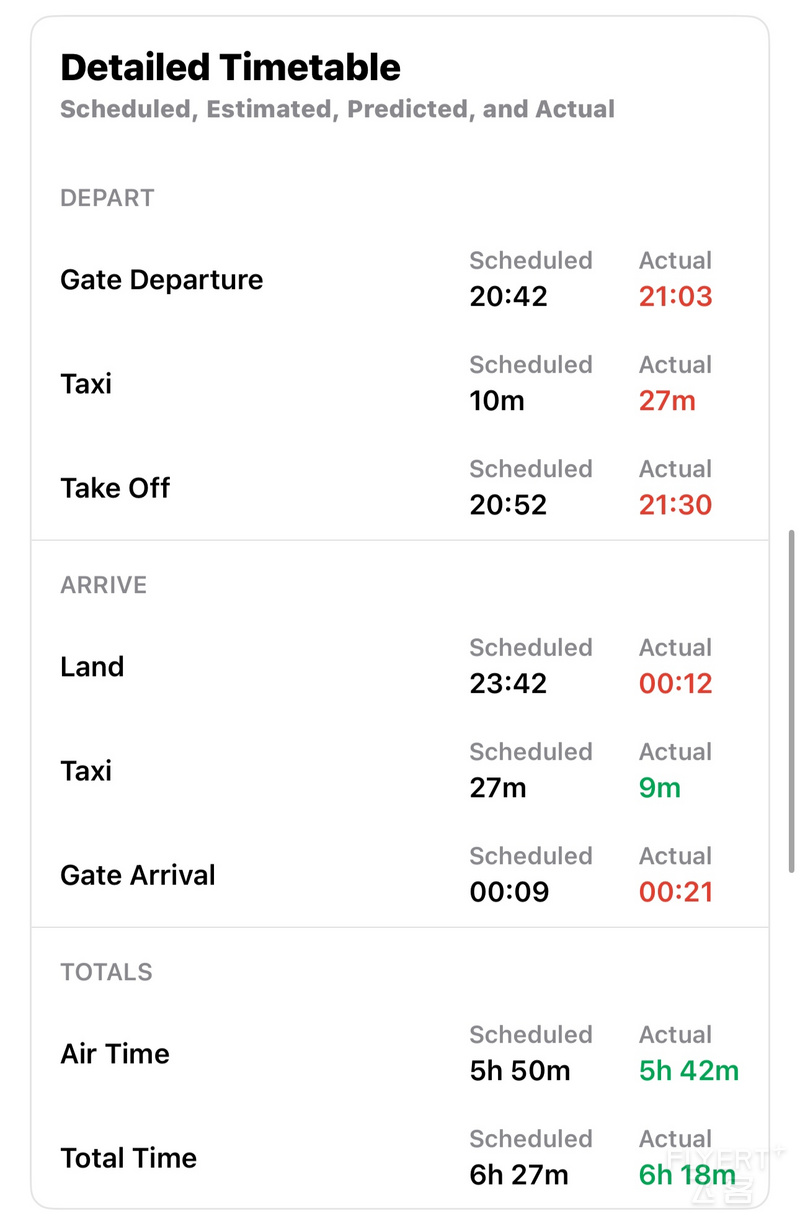Select the arrival Taxi actual 9m value
Image resolution: width=800 pixels, height=1219 pixels.
(660, 788)
